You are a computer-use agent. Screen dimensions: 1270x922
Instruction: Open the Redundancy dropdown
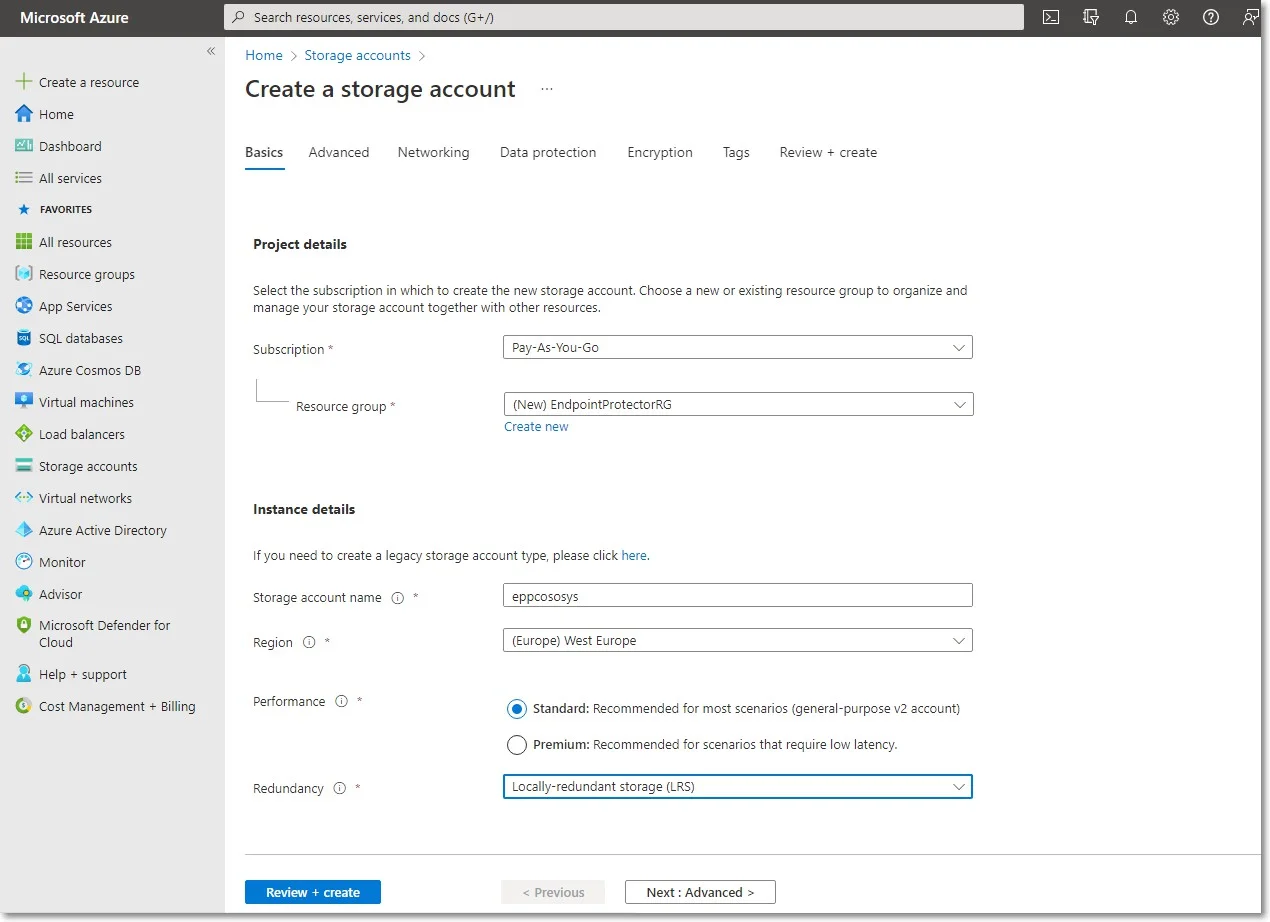click(738, 787)
